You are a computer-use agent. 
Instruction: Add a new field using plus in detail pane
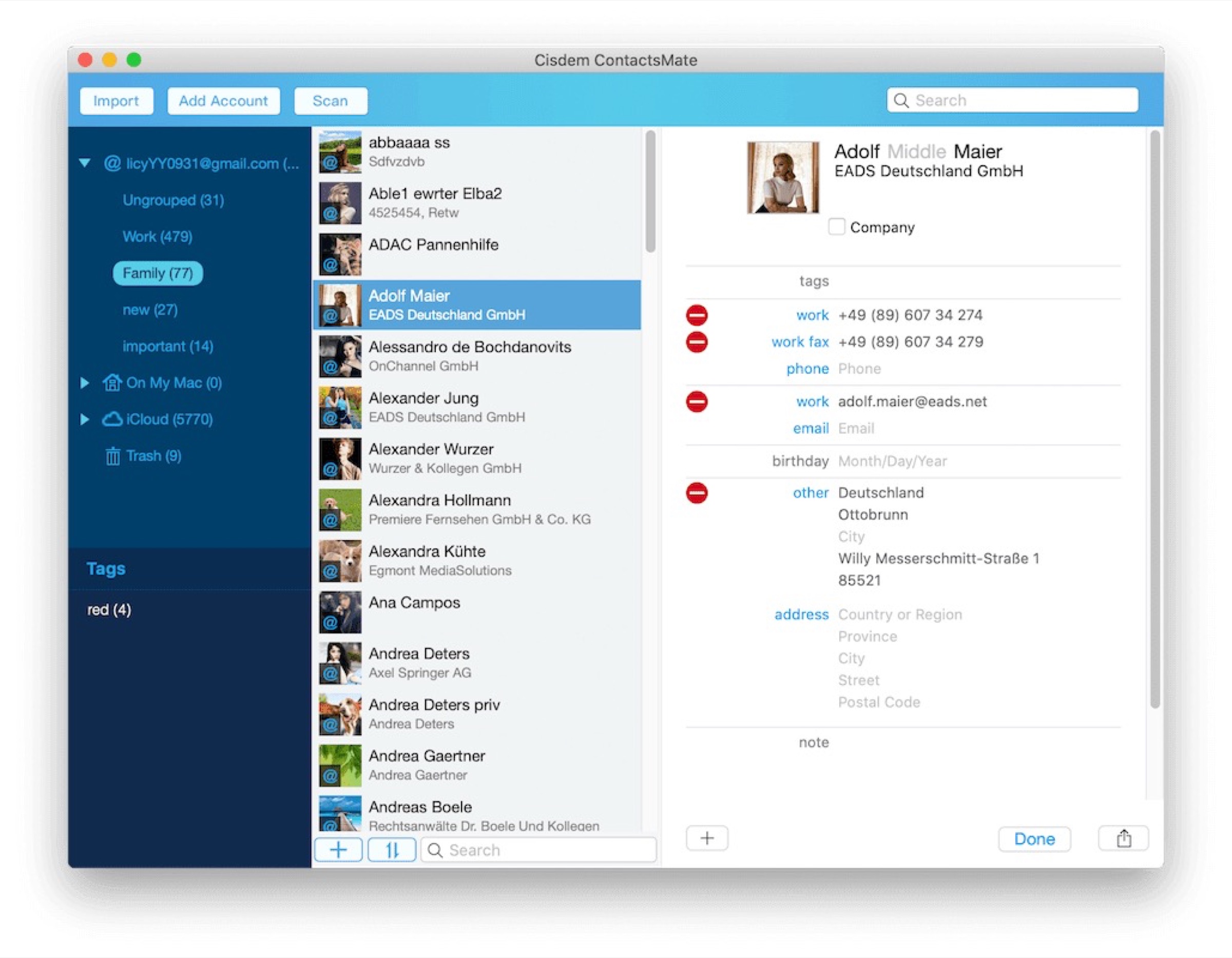tap(707, 838)
